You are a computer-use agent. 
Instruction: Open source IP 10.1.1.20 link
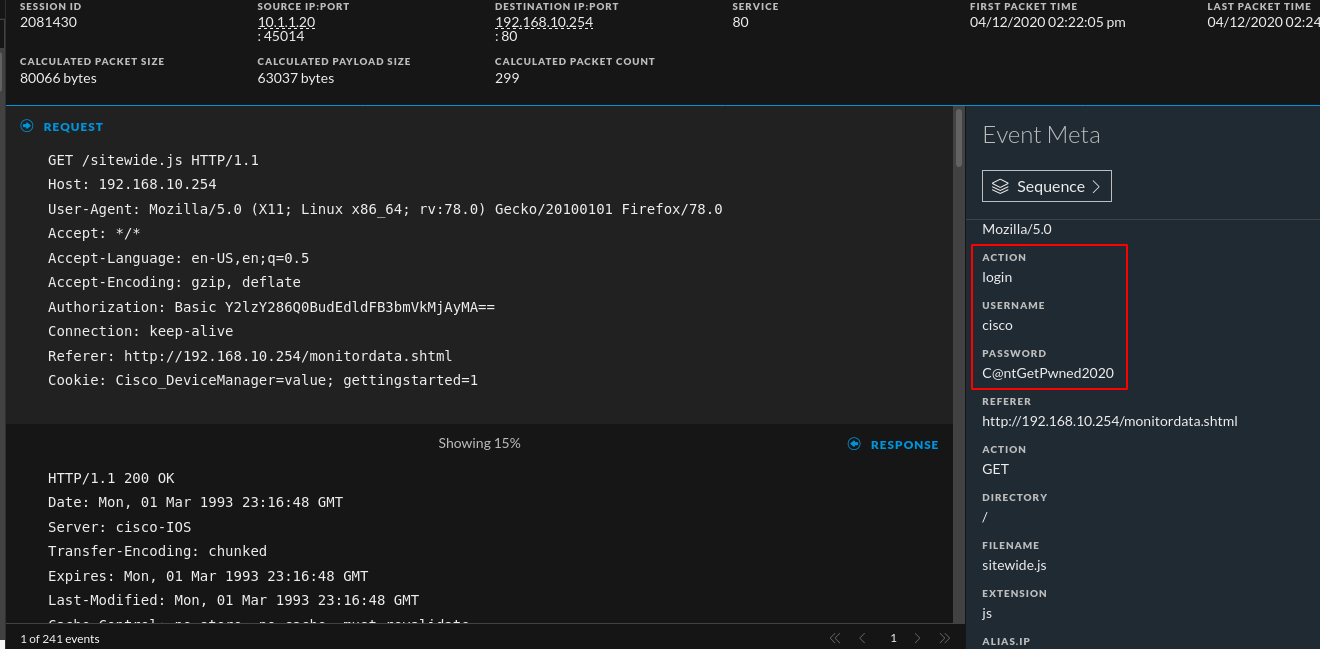286,22
